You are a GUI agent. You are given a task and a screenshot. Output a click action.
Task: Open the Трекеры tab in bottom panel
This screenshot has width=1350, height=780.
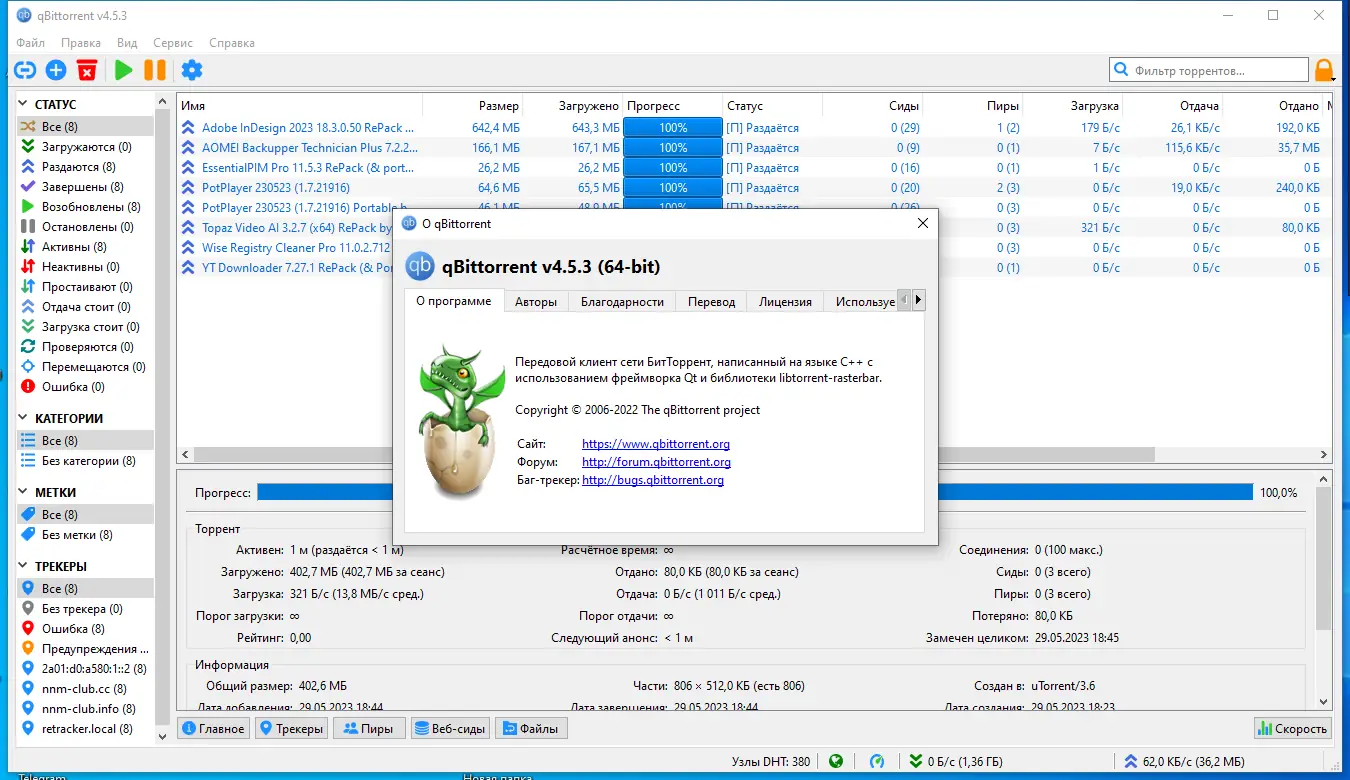(x=292, y=729)
